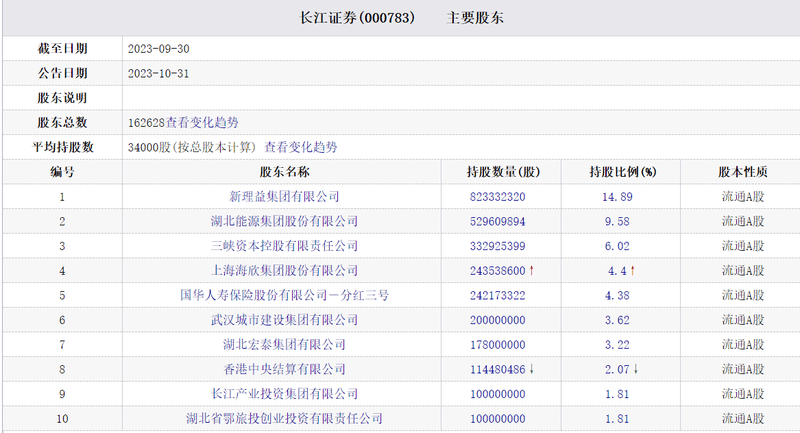Screen dimensions: 800x433
Task: Click shareholding value 332925399
Action: 497,246
